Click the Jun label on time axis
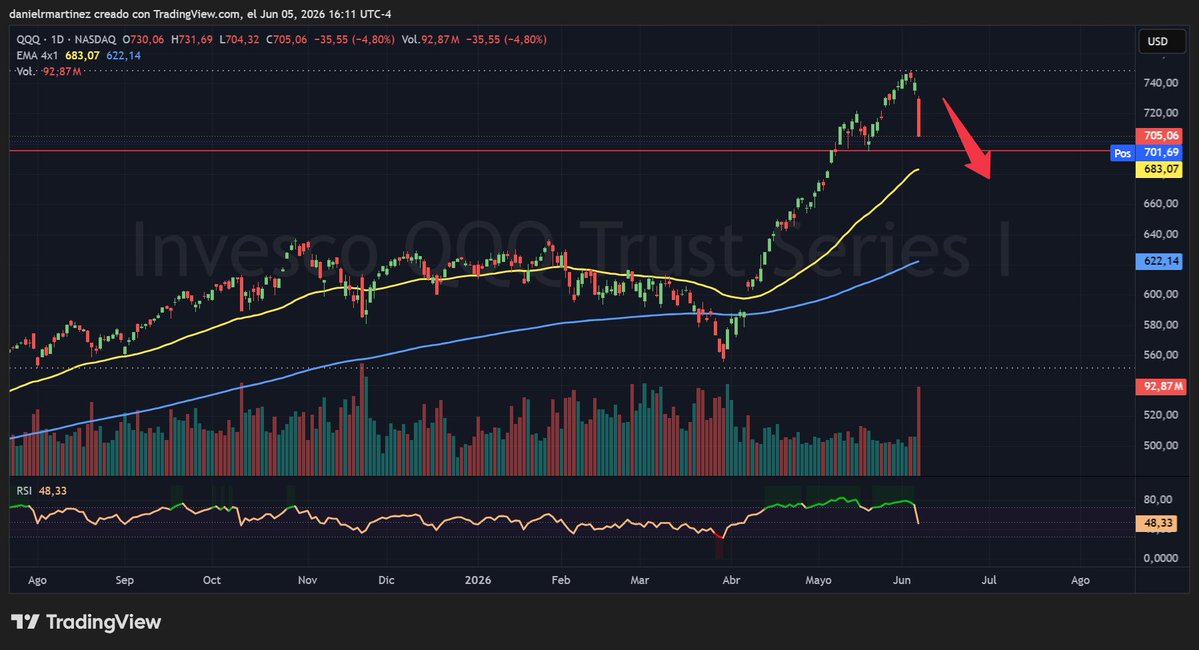 902,580
